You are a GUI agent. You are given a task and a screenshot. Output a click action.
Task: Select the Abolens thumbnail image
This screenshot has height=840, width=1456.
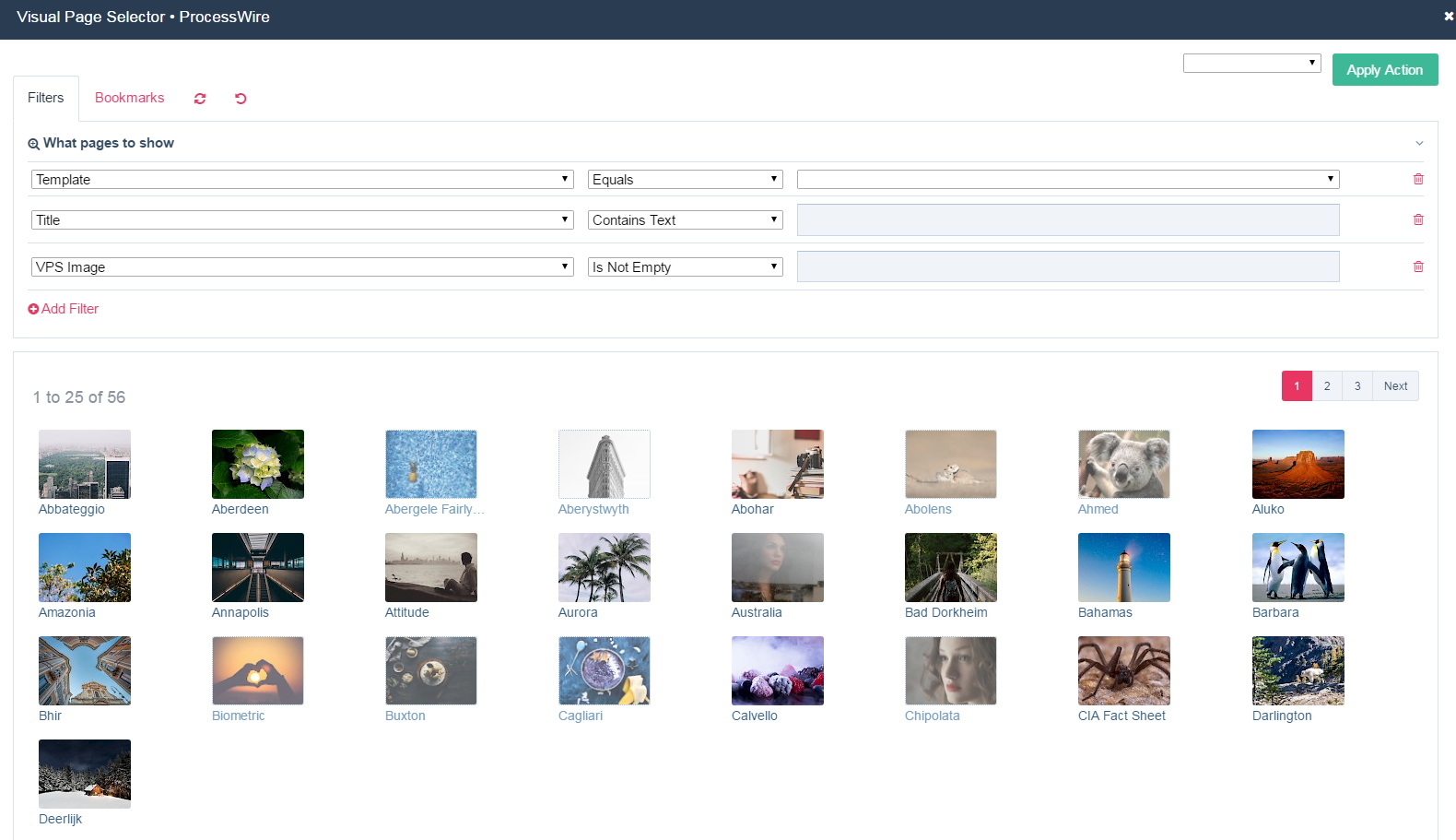951,464
